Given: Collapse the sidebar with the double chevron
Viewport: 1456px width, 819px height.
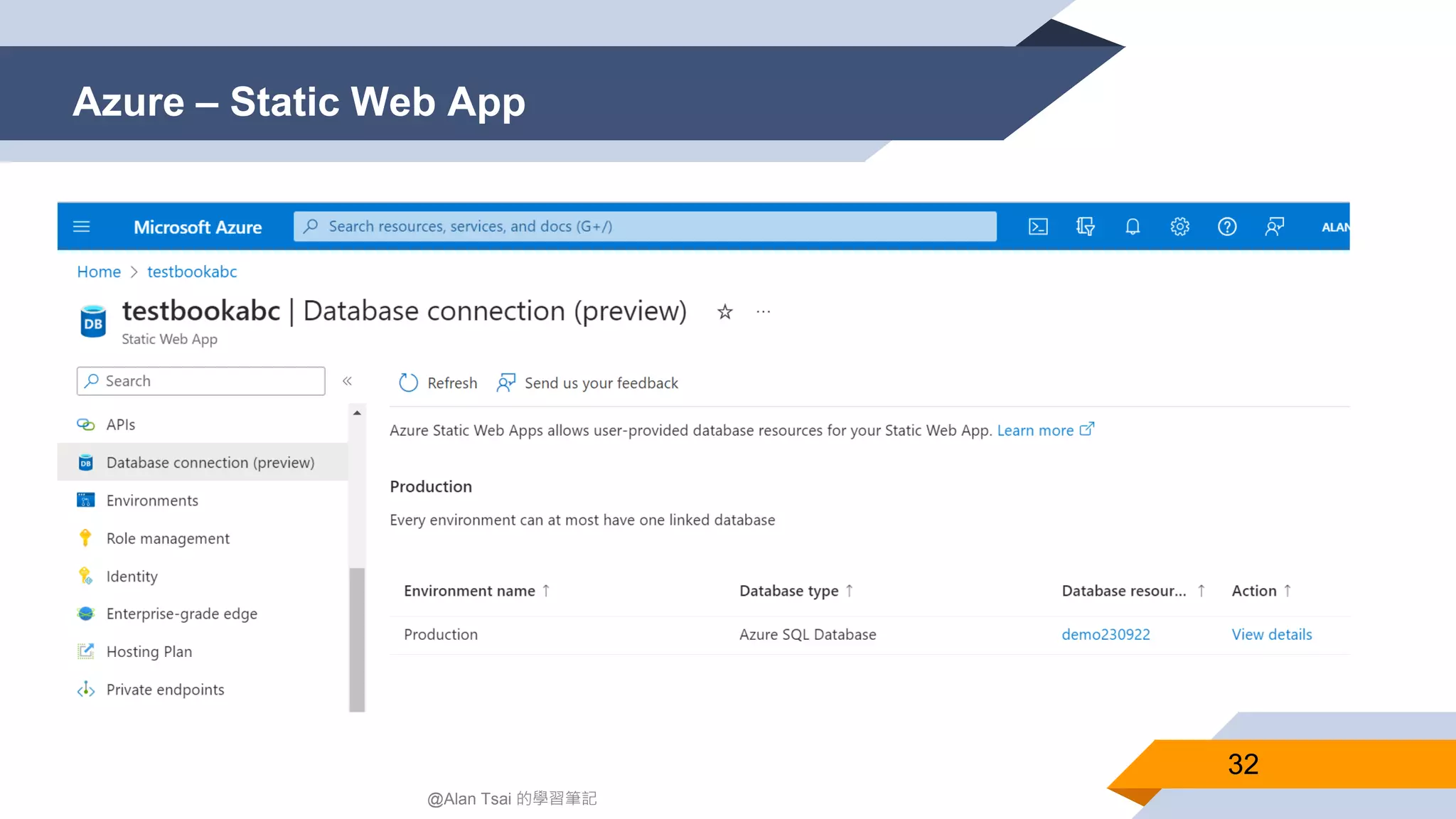Looking at the screenshot, I should (347, 381).
